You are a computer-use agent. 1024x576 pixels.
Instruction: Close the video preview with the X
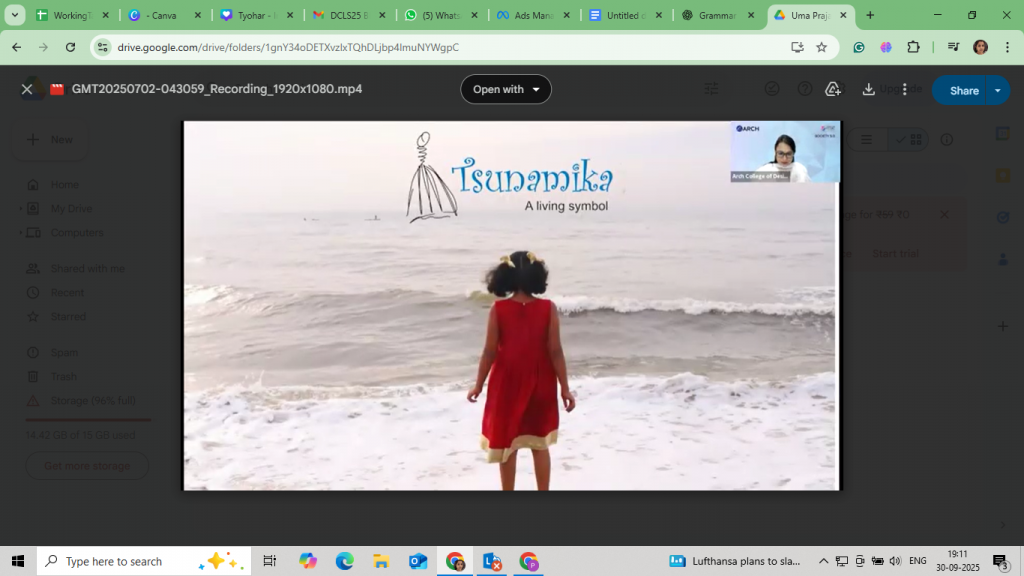pyautogui.click(x=27, y=89)
